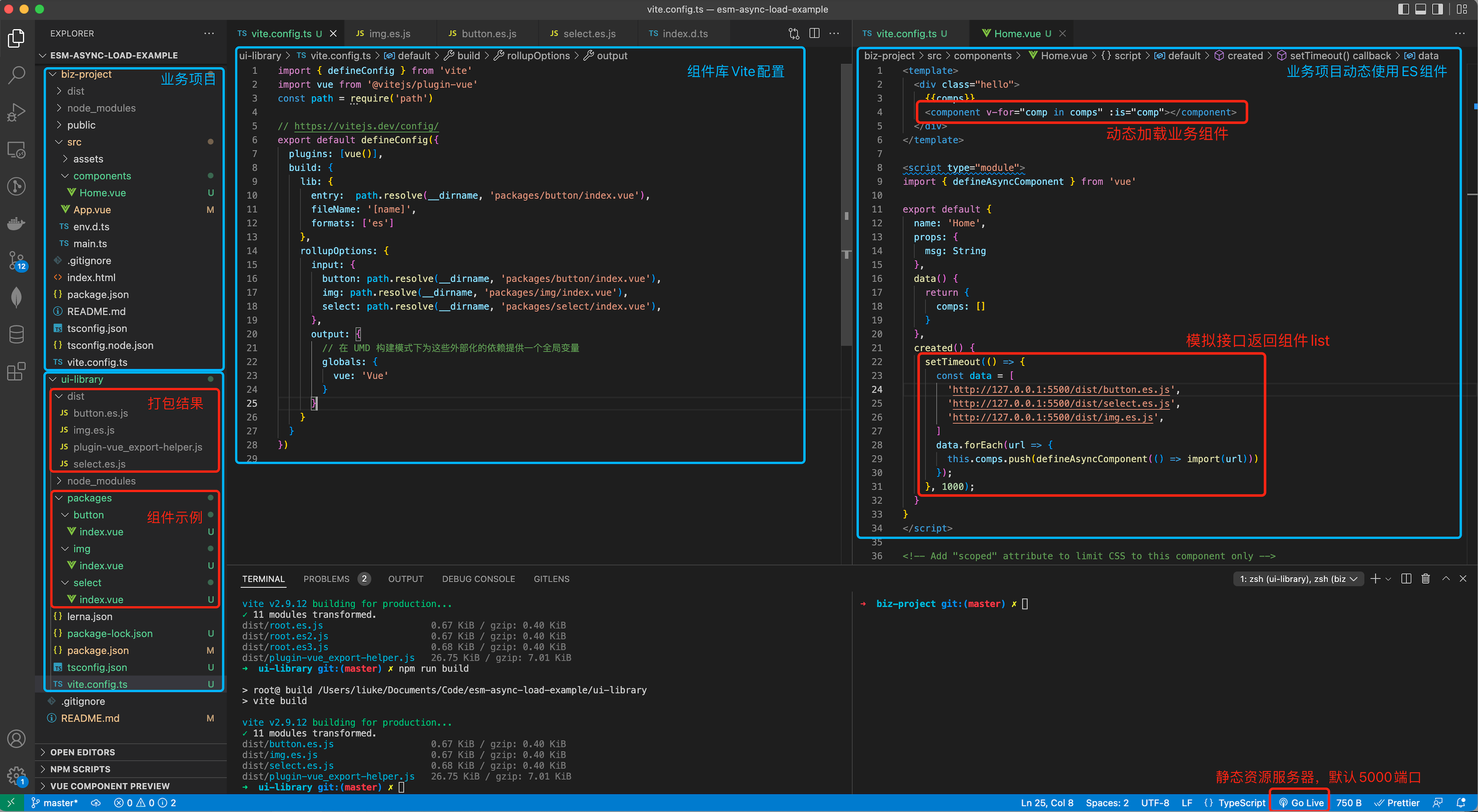
Task: Switch to the PROBLEMS panel tab
Action: [326, 578]
